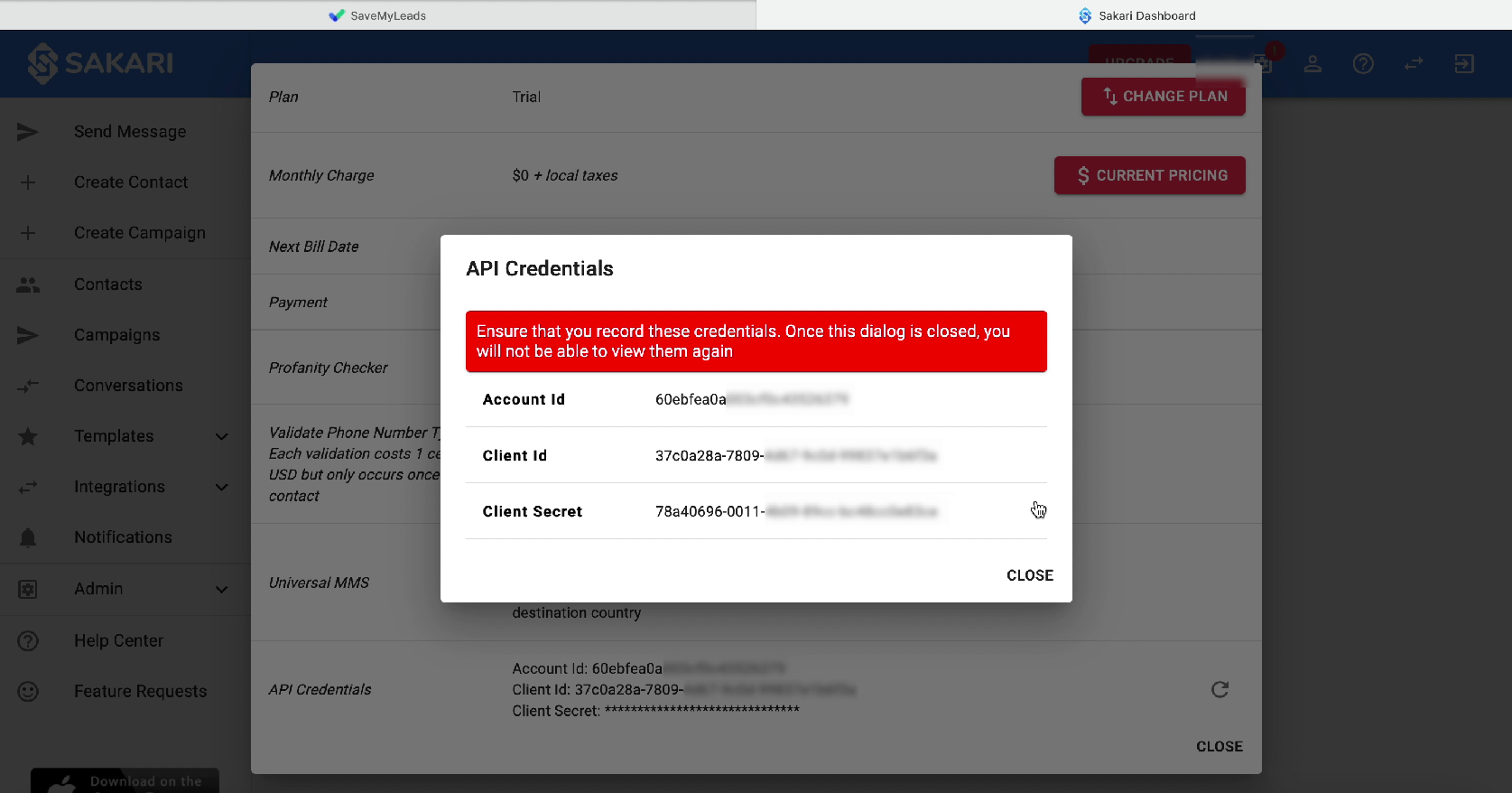This screenshot has width=1512, height=793.
Task: Expand the Admin menu chevron
Action: tap(221, 589)
